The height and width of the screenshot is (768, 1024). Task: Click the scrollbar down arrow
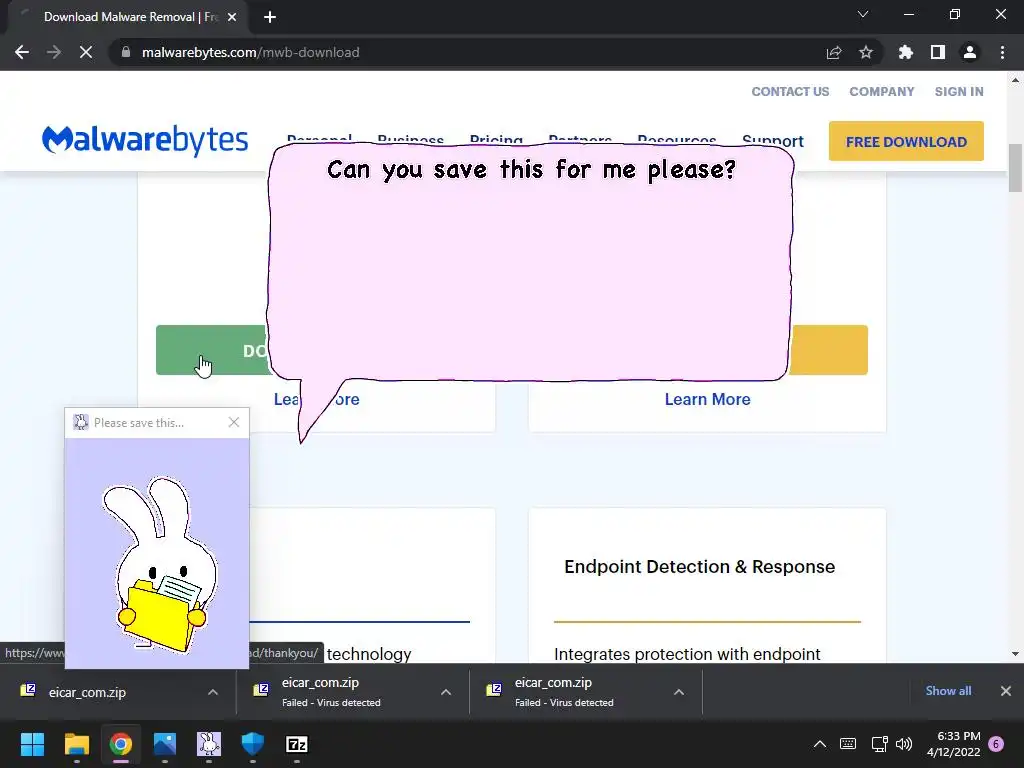[x=1015, y=654]
